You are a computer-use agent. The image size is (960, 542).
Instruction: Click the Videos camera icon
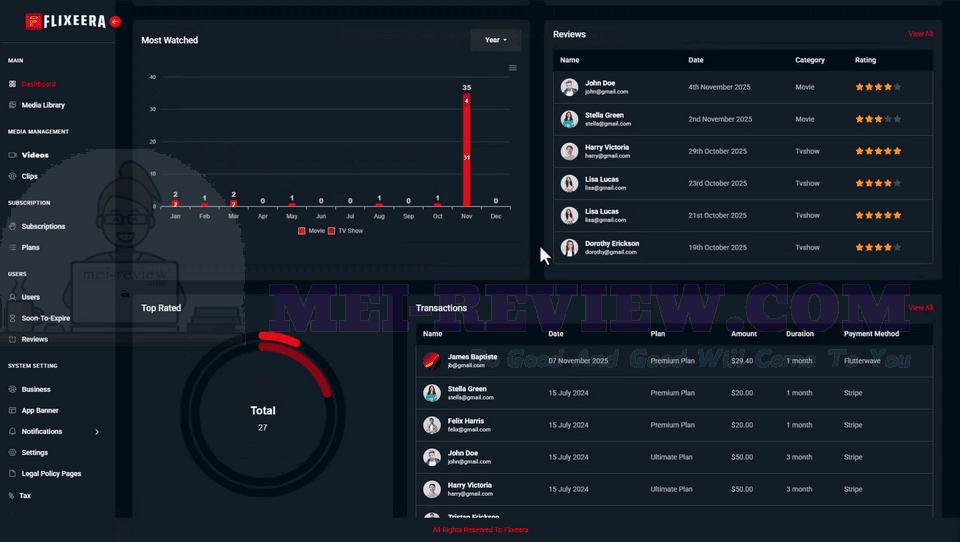tap(12, 155)
